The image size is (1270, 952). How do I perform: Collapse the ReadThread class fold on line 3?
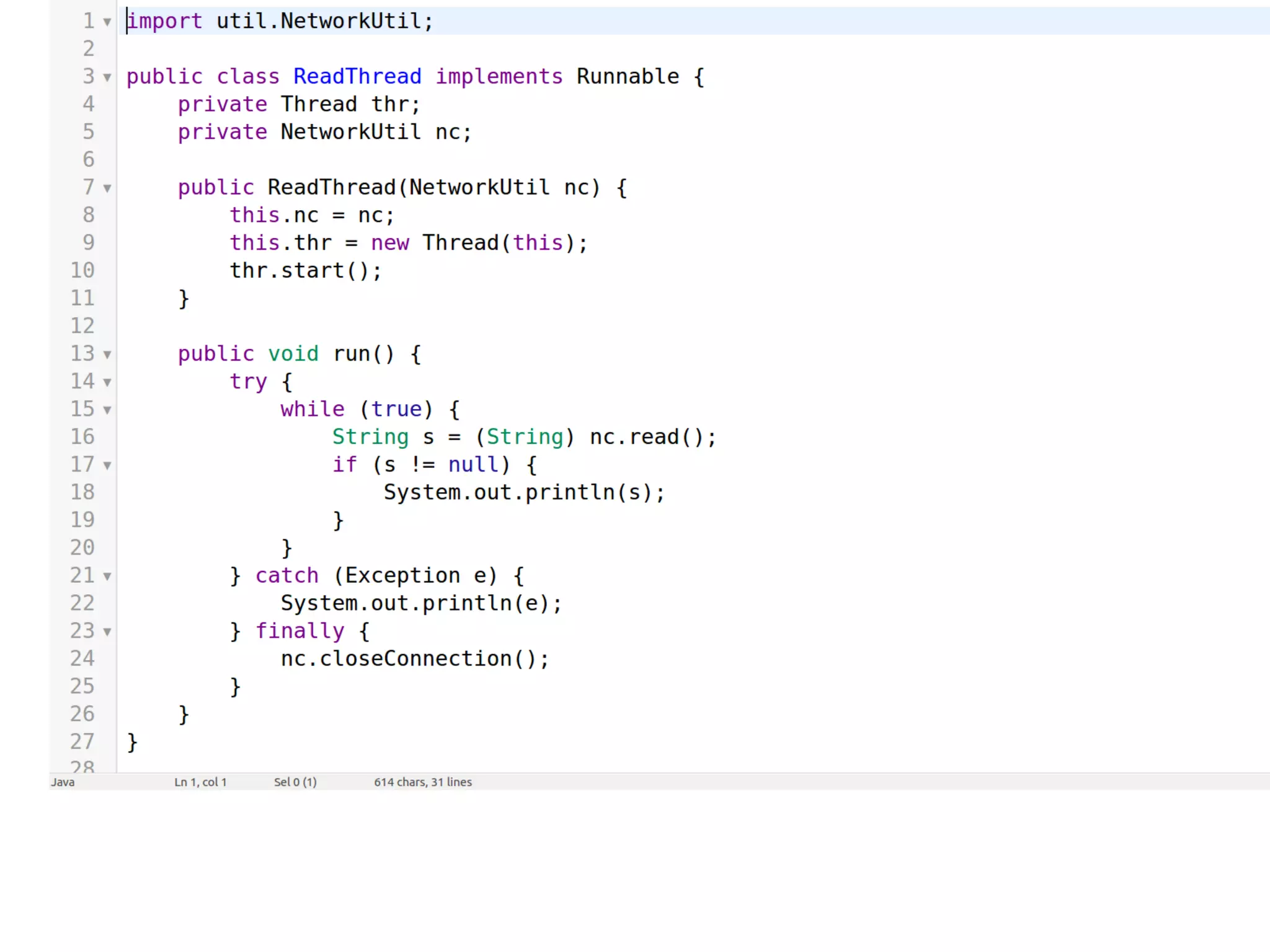click(107, 77)
